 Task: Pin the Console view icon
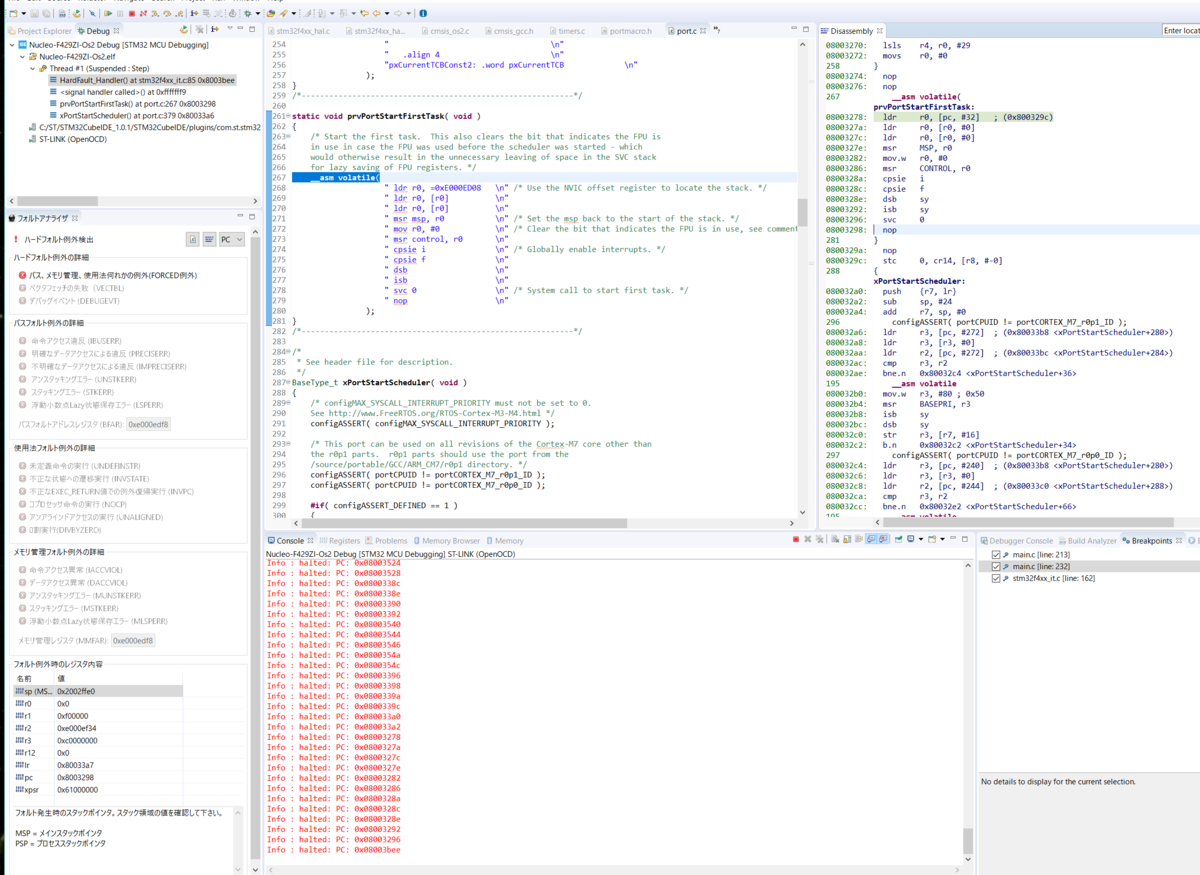[900, 538]
